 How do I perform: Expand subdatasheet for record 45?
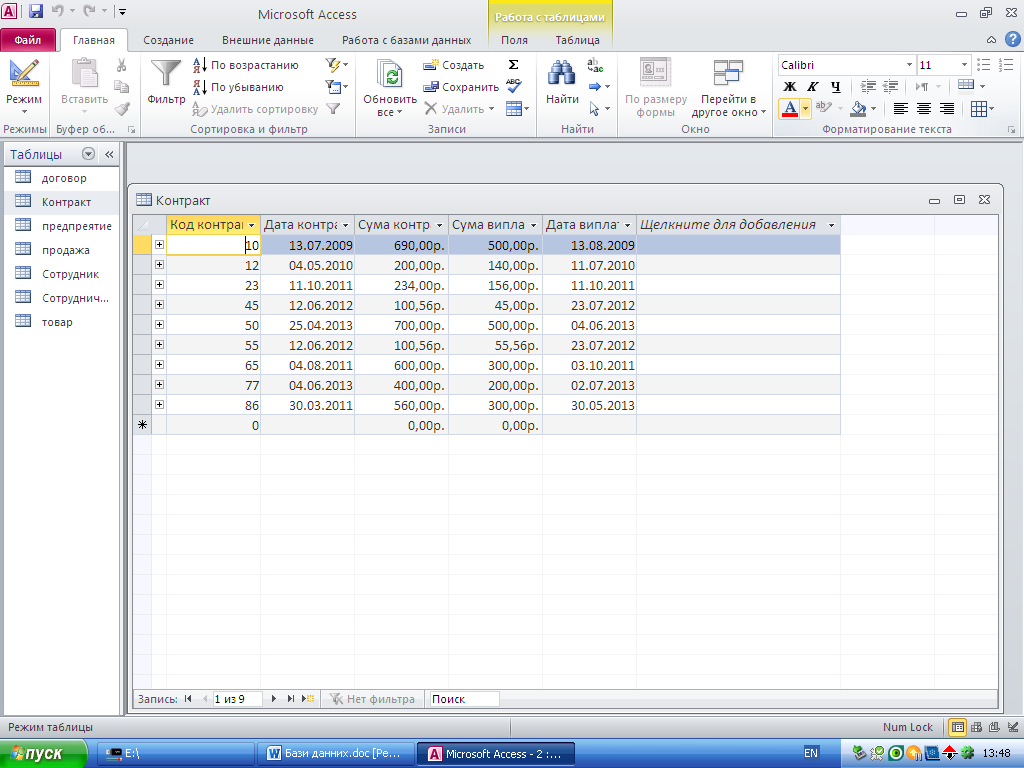click(159, 304)
